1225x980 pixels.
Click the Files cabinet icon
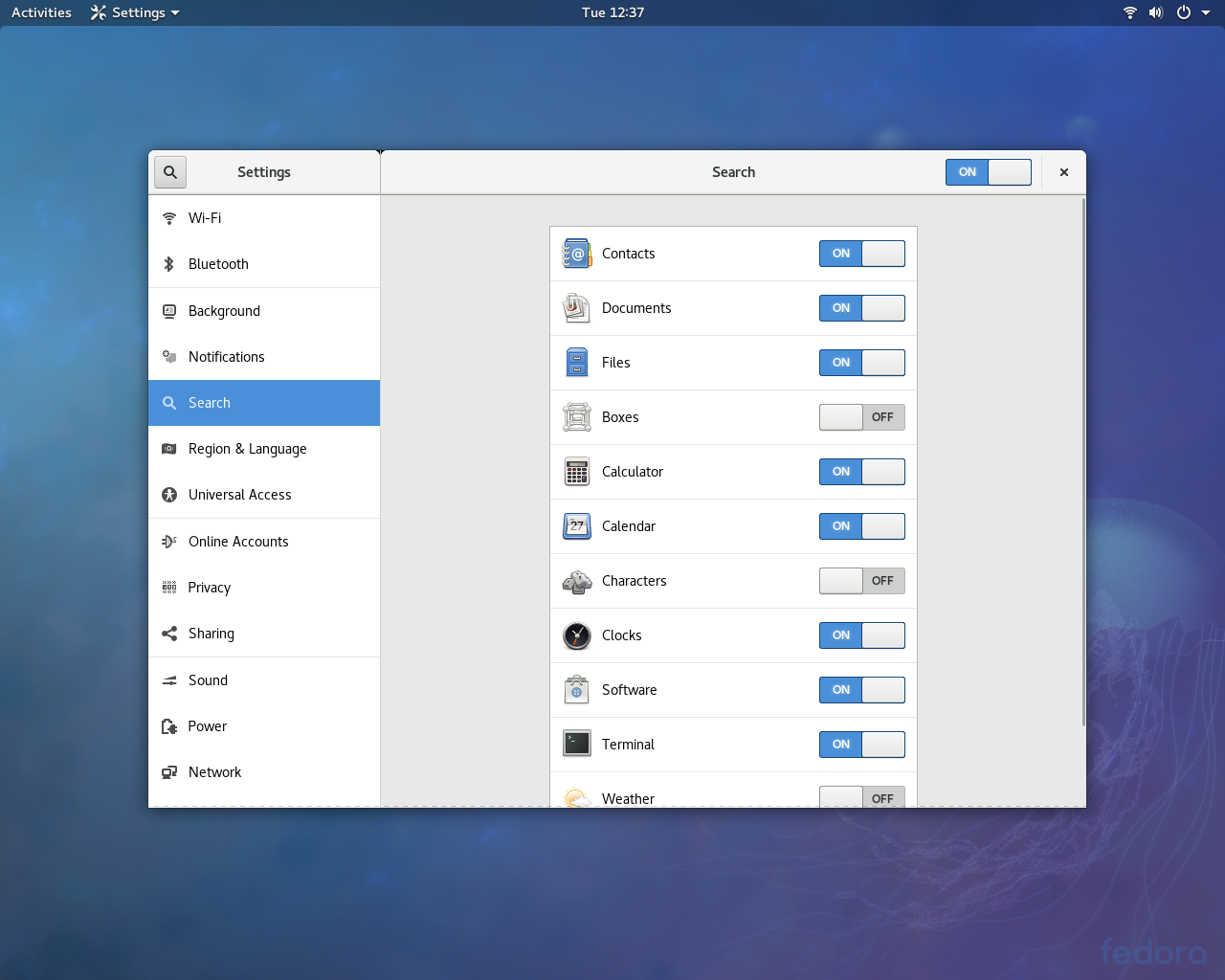click(577, 363)
